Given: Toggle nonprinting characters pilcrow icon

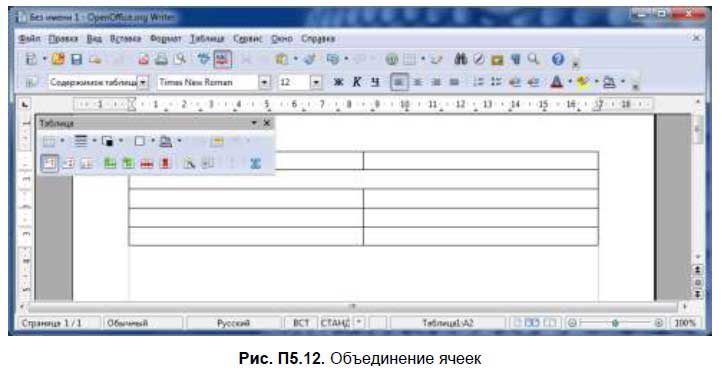Looking at the screenshot, I should tap(515, 59).
